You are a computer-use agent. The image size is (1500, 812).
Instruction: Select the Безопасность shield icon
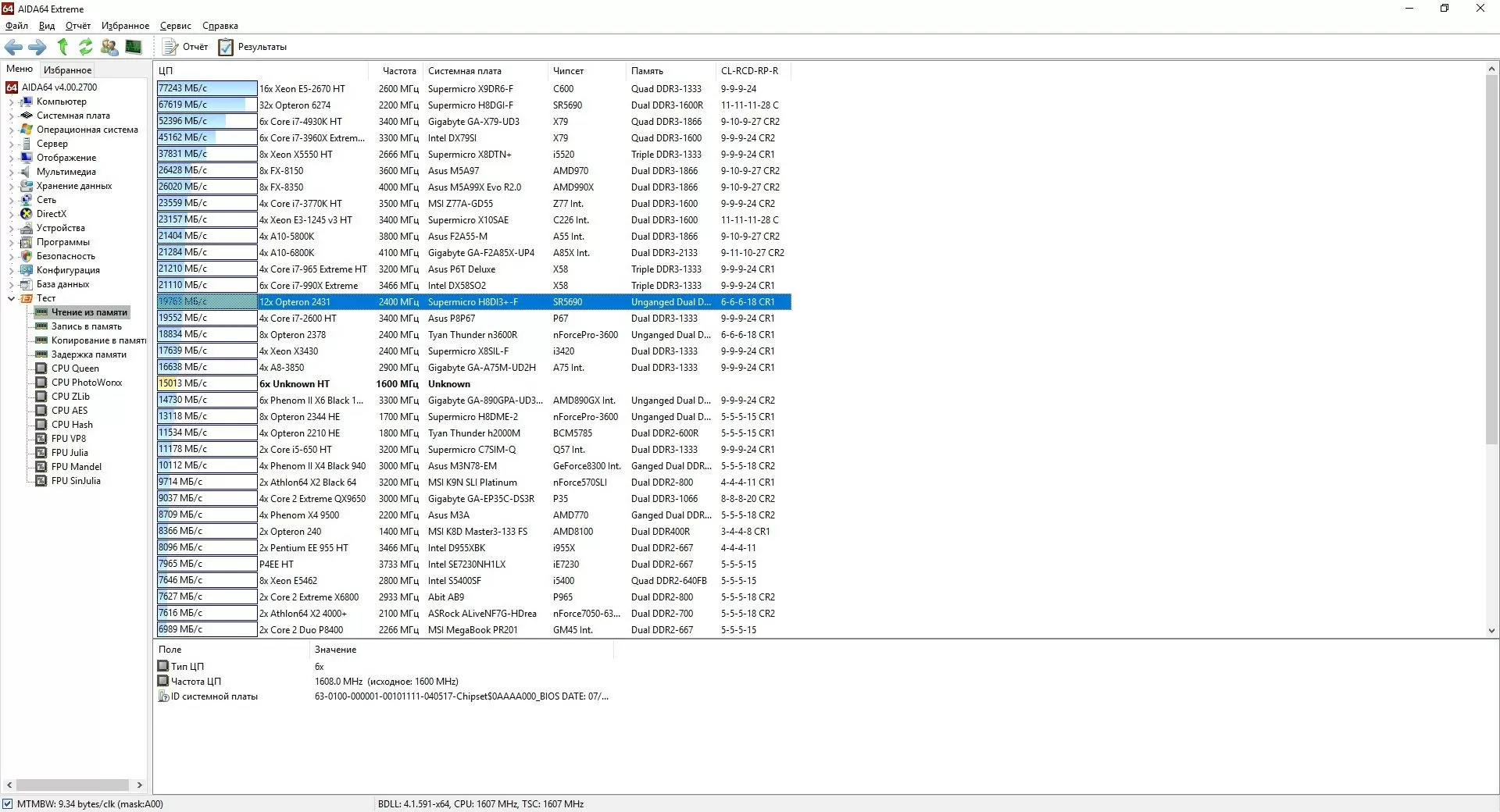(27, 256)
